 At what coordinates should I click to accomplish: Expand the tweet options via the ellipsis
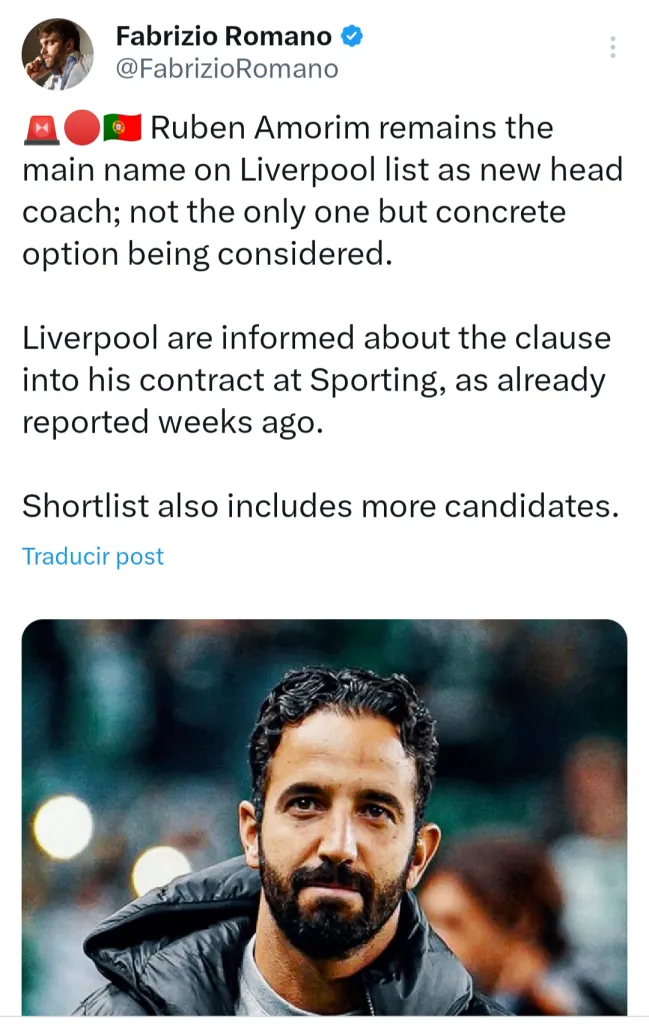[612, 48]
